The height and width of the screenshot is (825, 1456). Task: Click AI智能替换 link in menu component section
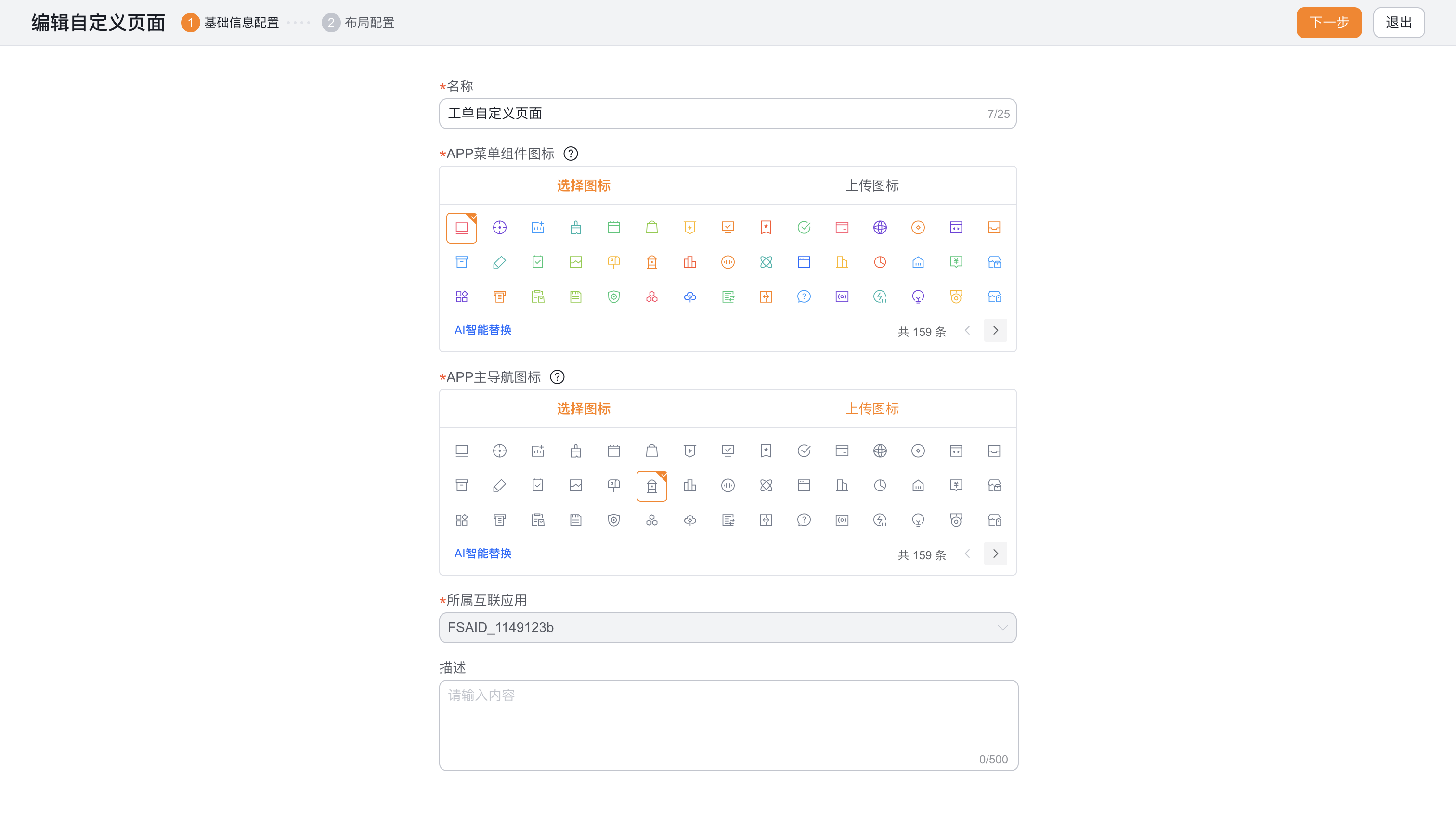[x=483, y=330]
